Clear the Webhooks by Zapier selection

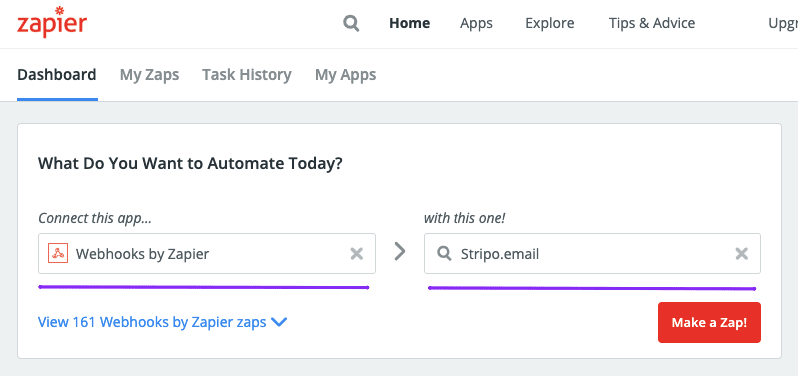click(357, 253)
